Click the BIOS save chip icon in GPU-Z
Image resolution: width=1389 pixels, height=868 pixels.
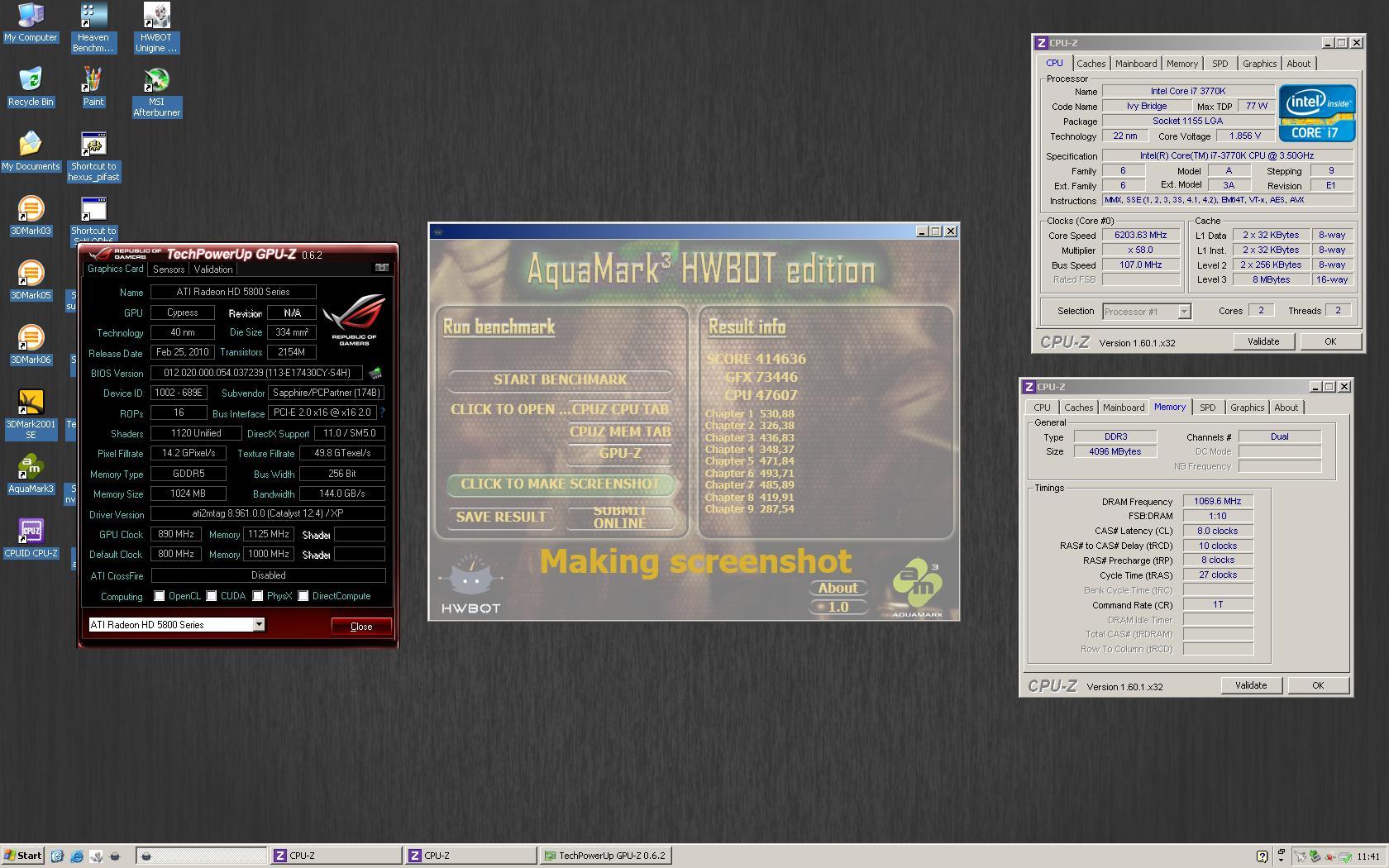click(375, 373)
